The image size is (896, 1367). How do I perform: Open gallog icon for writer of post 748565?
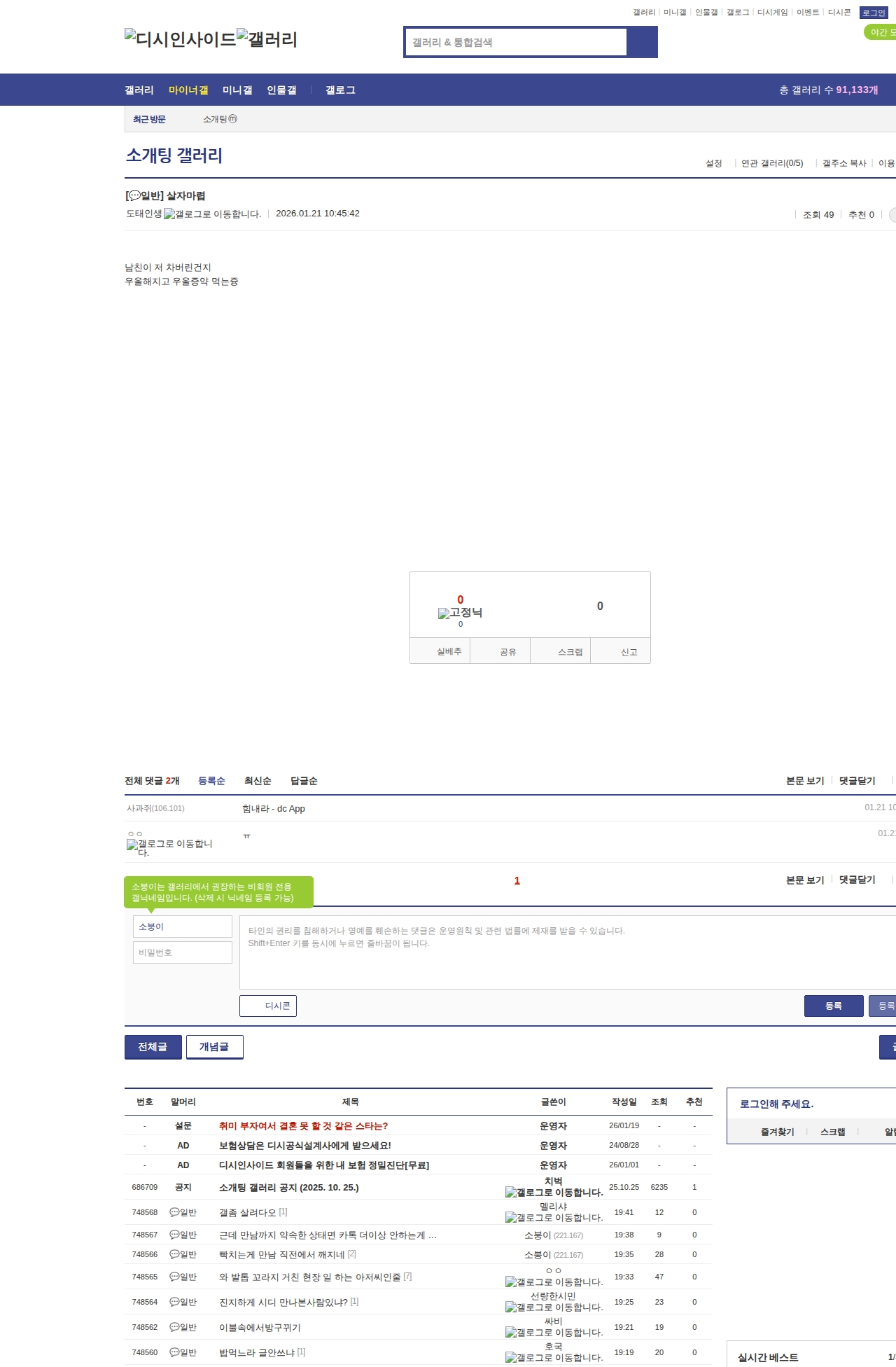[554, 1282]
